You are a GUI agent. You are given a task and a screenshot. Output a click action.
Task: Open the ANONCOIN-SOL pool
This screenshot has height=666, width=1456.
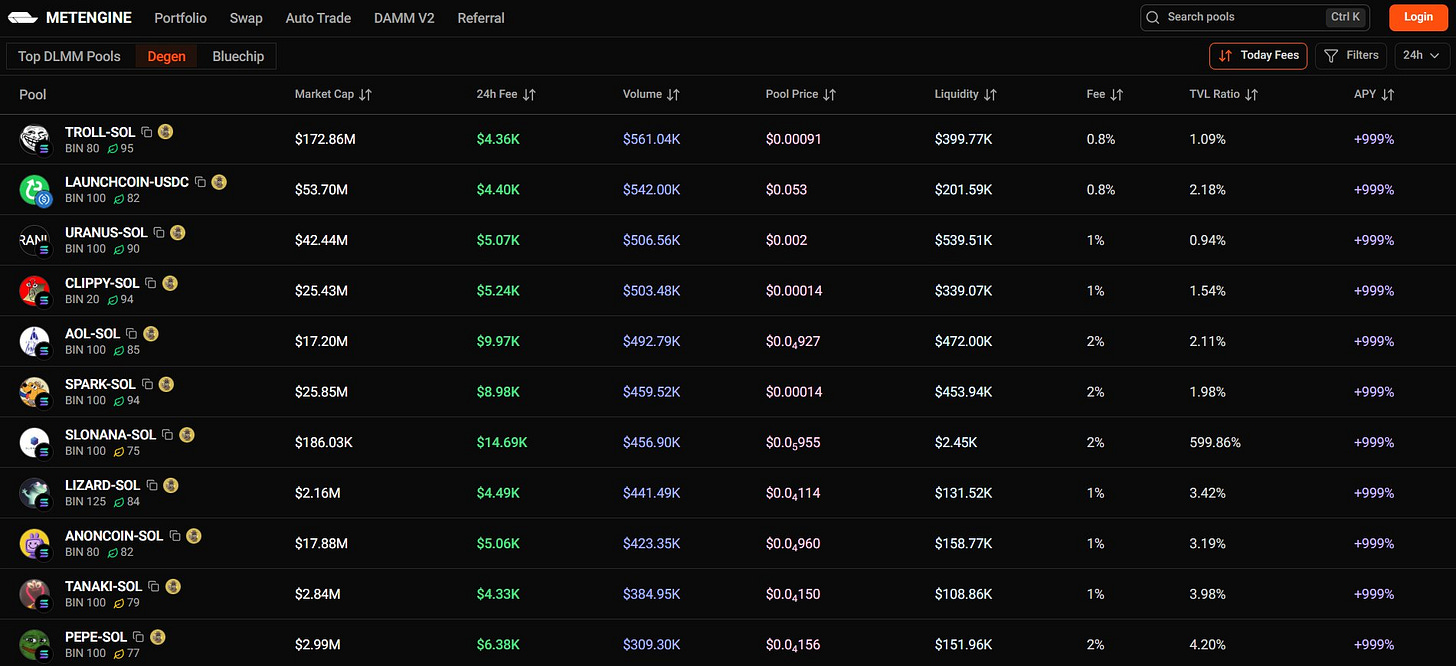[114, 536]
